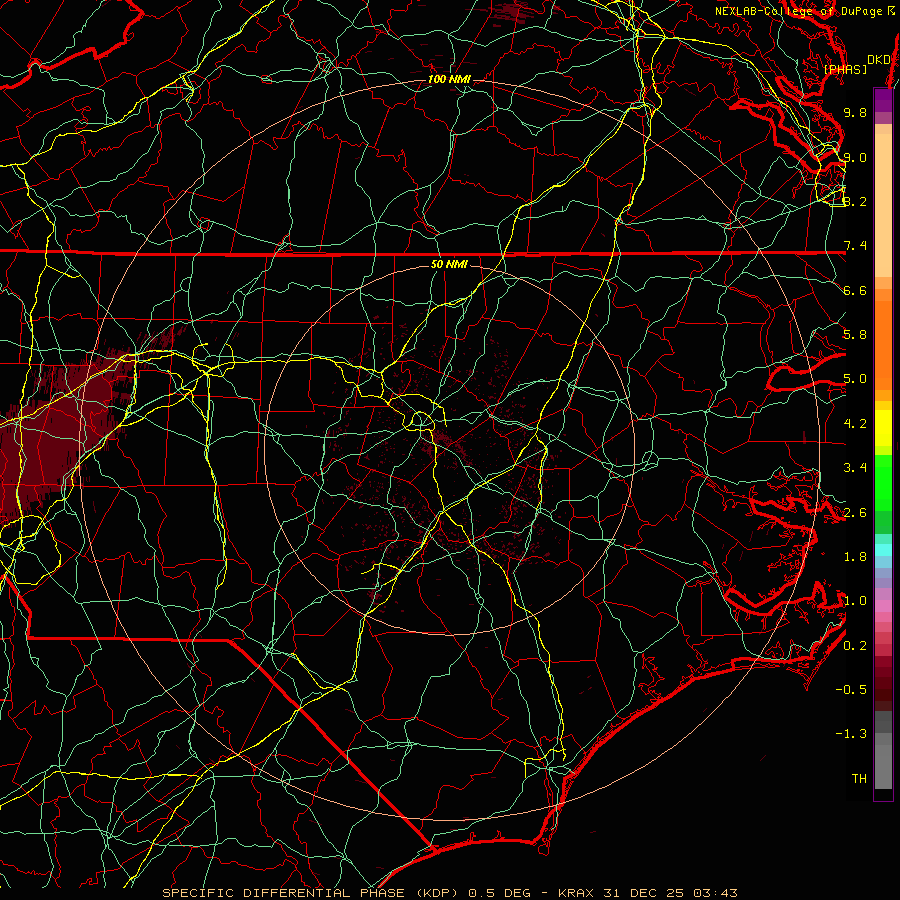Click the TH label at legend bottom
Image resolution: width=900 pixels, height=900 pixels.
[x=859, y=779]
